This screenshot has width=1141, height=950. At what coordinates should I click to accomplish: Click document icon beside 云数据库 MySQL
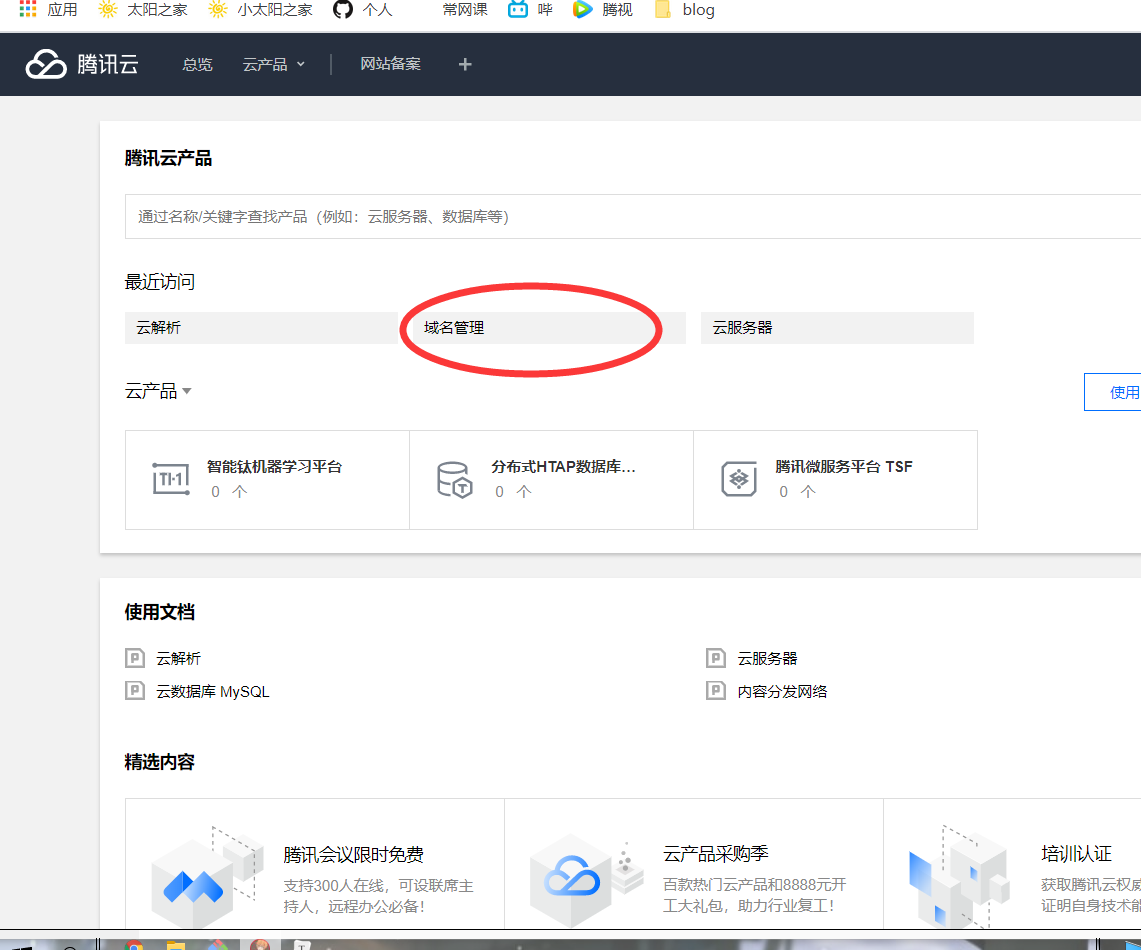pyautogui.click(x=135, y=690)
